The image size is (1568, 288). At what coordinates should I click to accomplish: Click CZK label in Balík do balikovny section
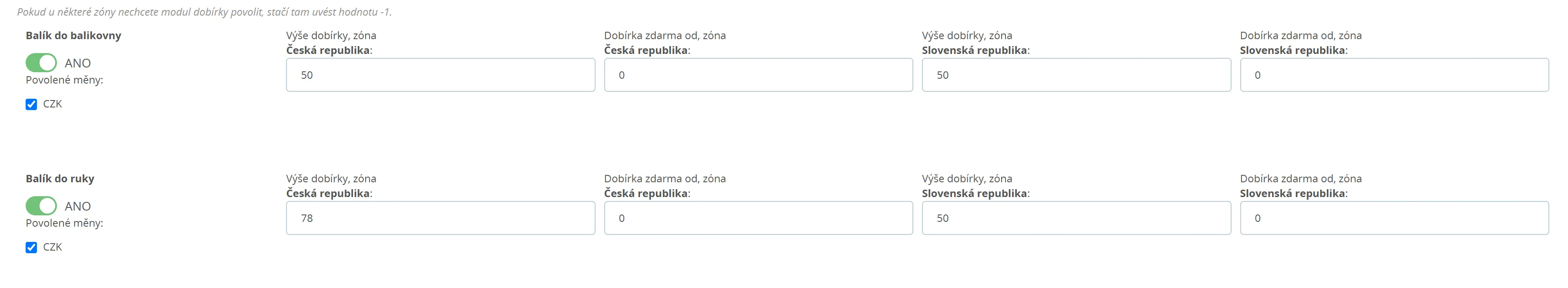coord(52,104)
